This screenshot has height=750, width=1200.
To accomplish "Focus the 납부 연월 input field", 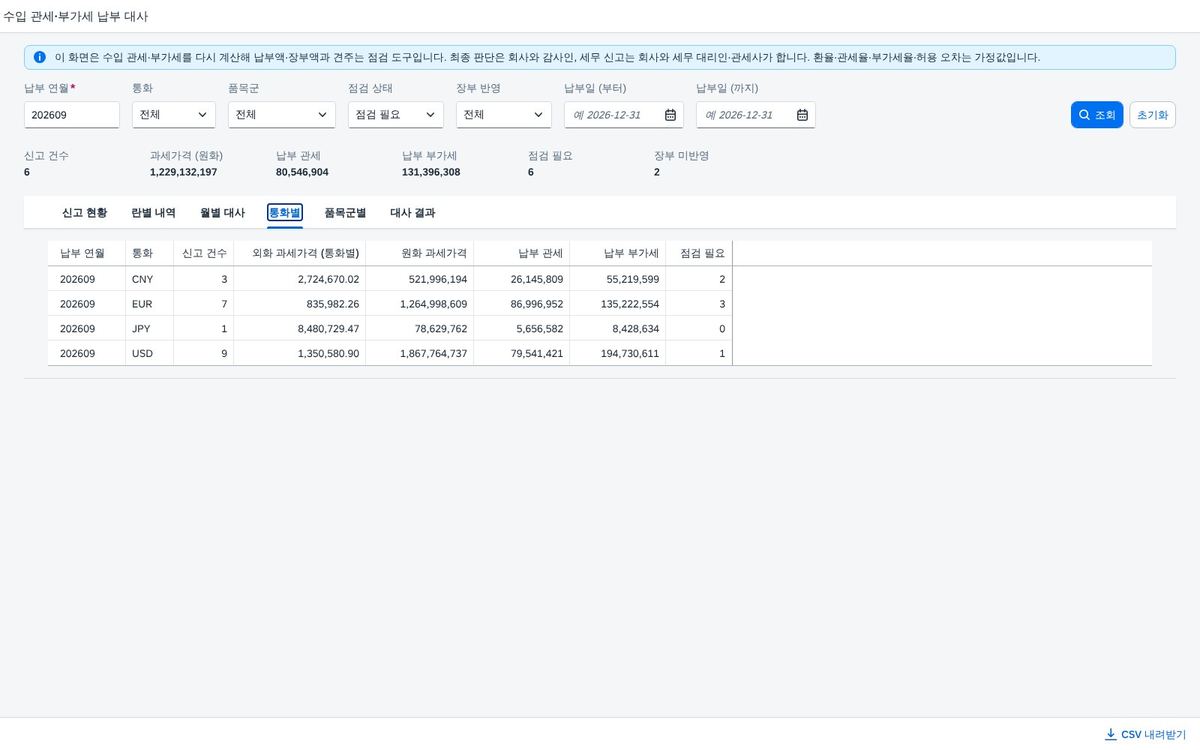I will tap(72, 115).
